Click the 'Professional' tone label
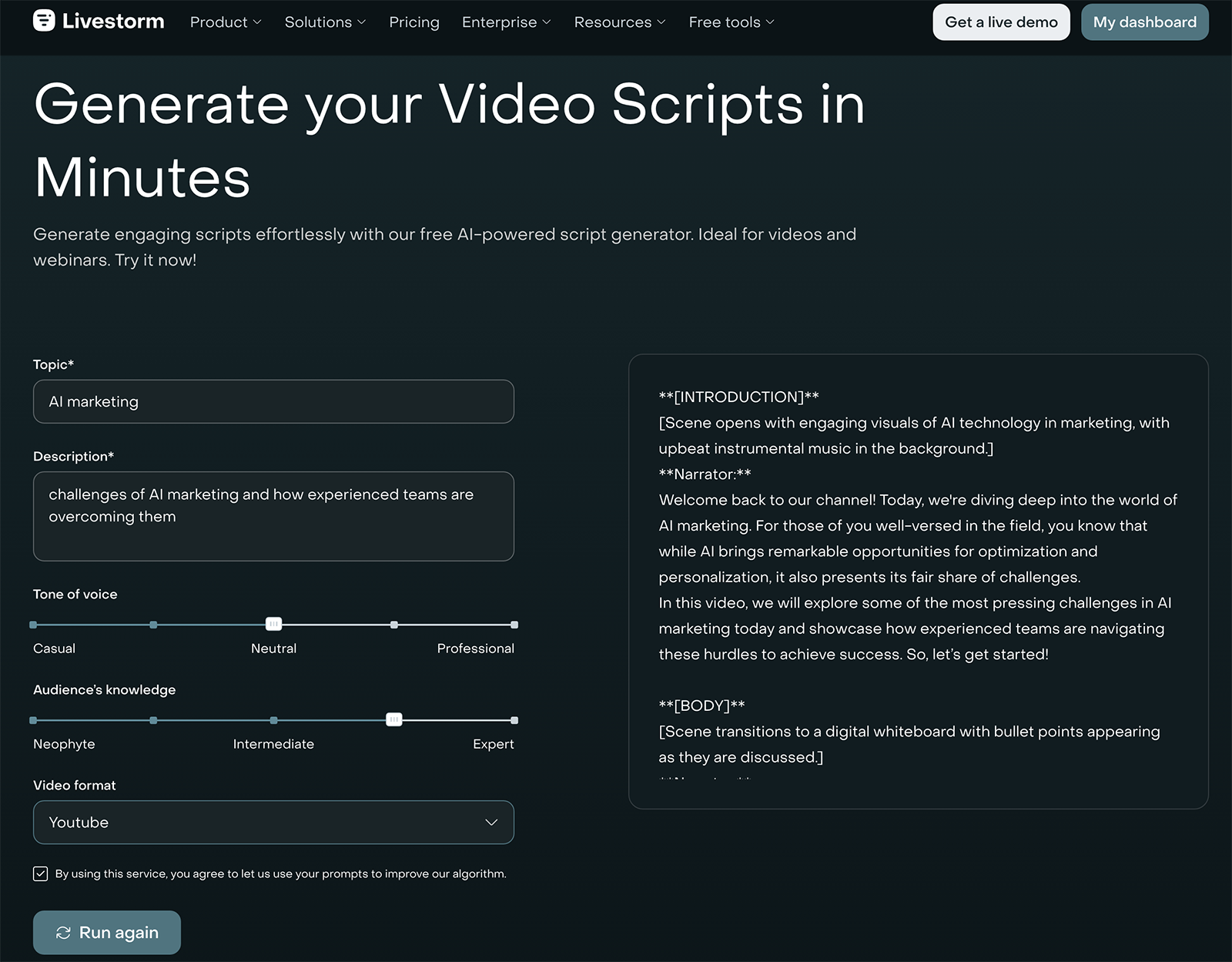 tap(476, 649)
